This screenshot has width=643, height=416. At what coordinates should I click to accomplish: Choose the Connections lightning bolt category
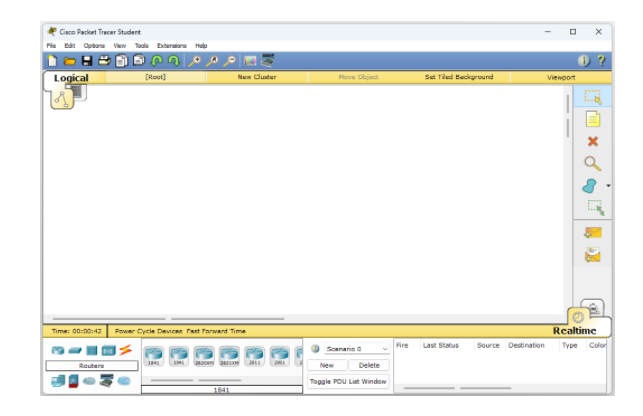click(125, 350)
